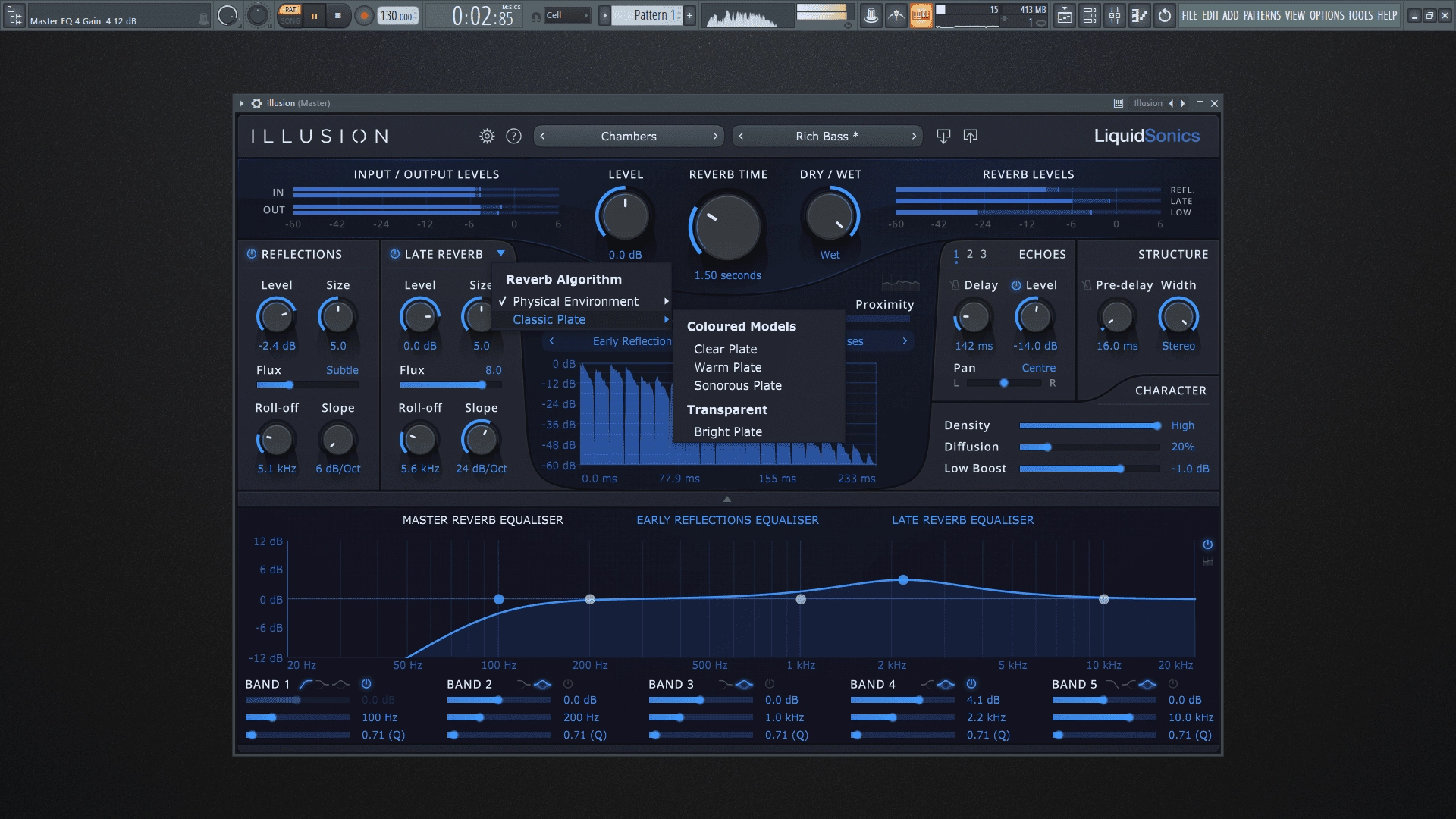The height and width of the screenshot is (819, 1456).
Task: Select Echoes tap 3
Action: point(984,254)
